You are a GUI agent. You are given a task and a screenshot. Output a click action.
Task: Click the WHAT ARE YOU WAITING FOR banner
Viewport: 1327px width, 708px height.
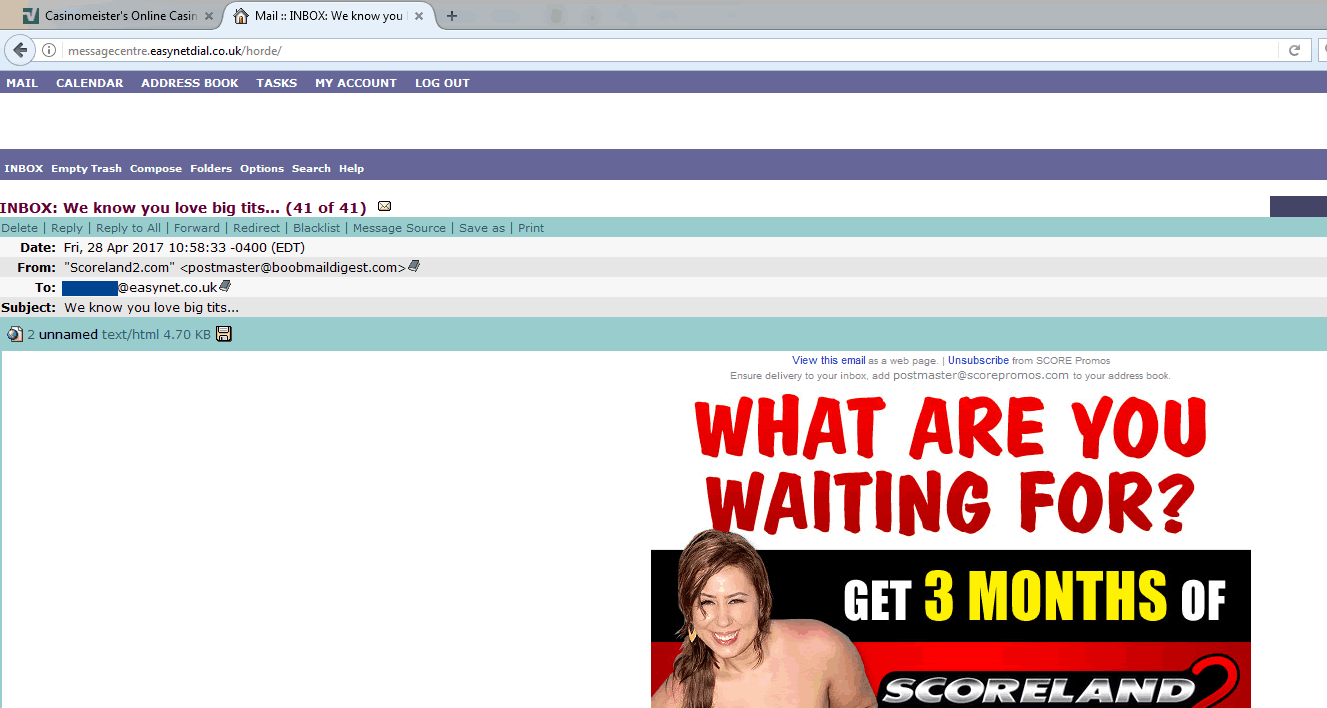pyautogui.click(x=951, y=466)
